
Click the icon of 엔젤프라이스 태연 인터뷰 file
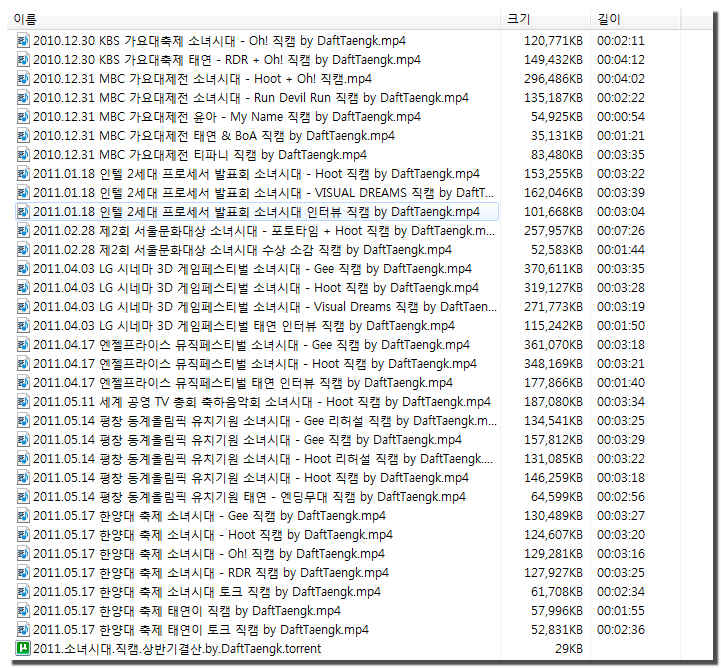pyautogui.click(x=23, y=383)
